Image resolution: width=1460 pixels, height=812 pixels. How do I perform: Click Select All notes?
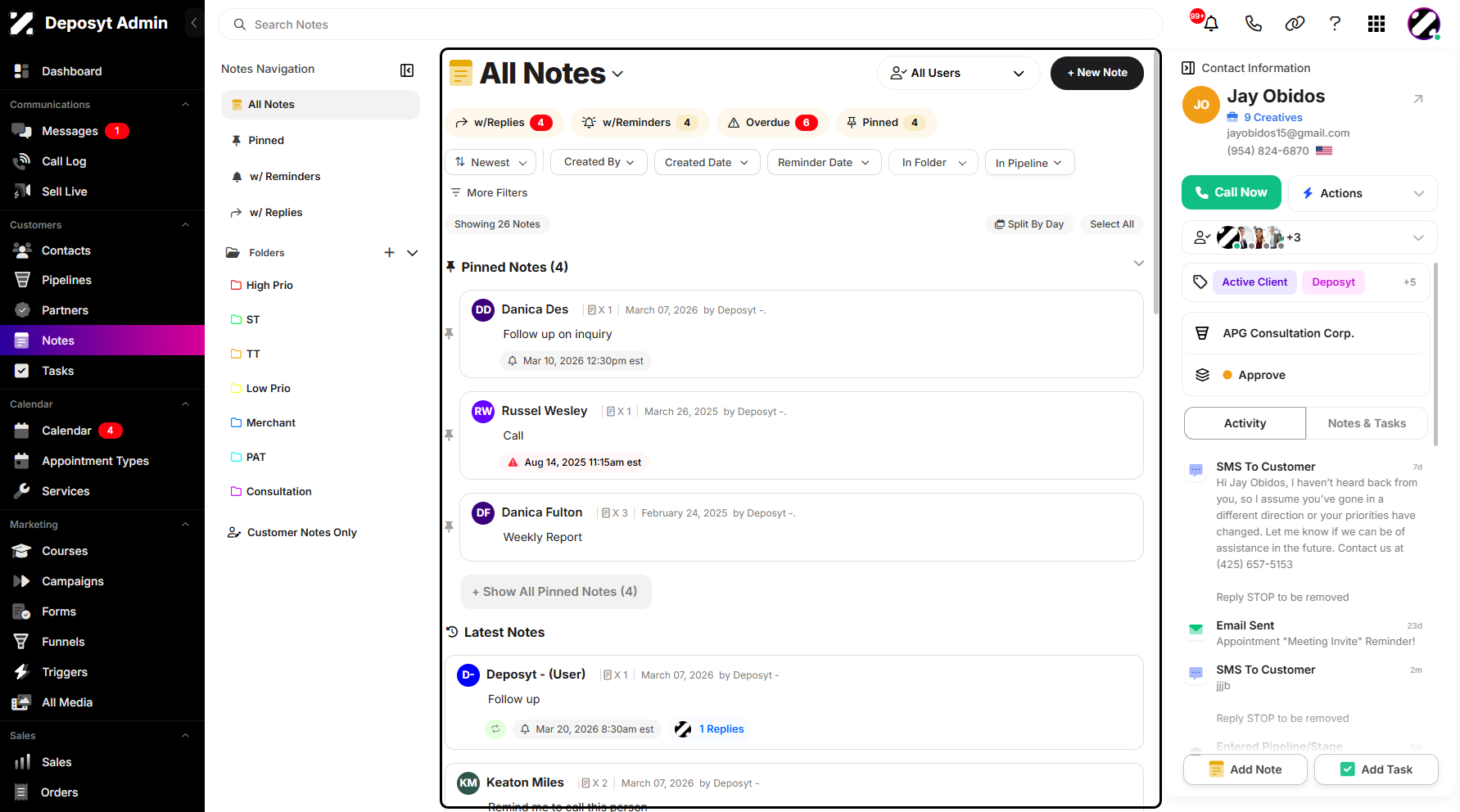[x=1111, y=224]
